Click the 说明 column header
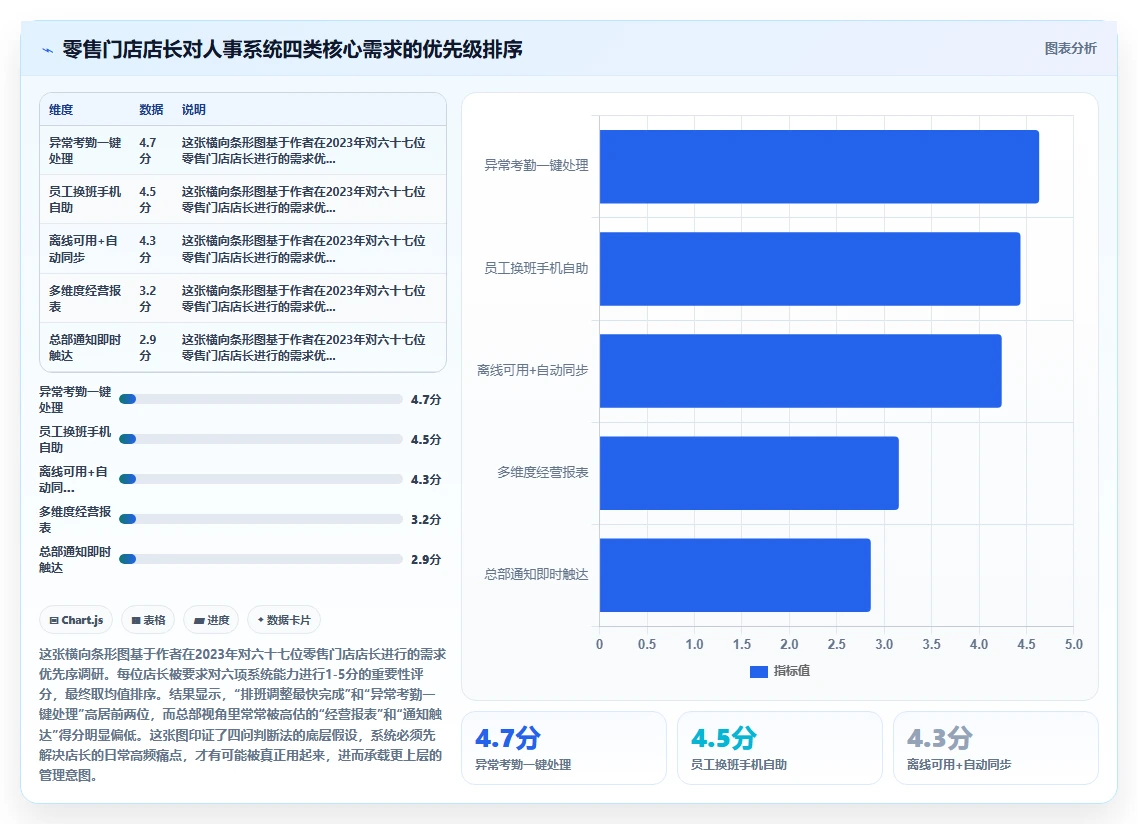1138x824 pixels. (194, 110)
